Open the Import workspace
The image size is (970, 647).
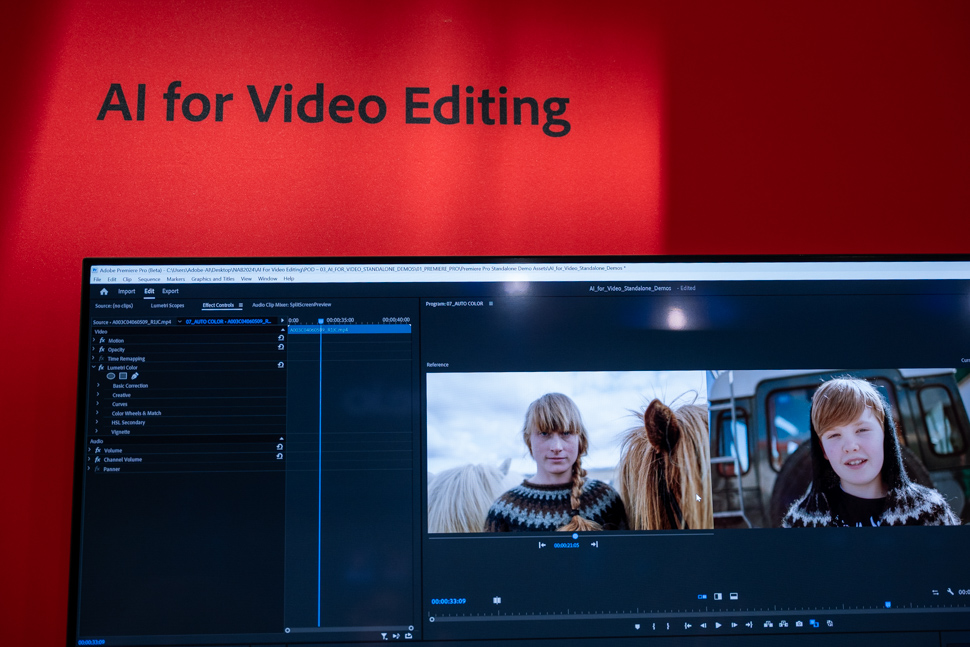(x=127, y=291)
